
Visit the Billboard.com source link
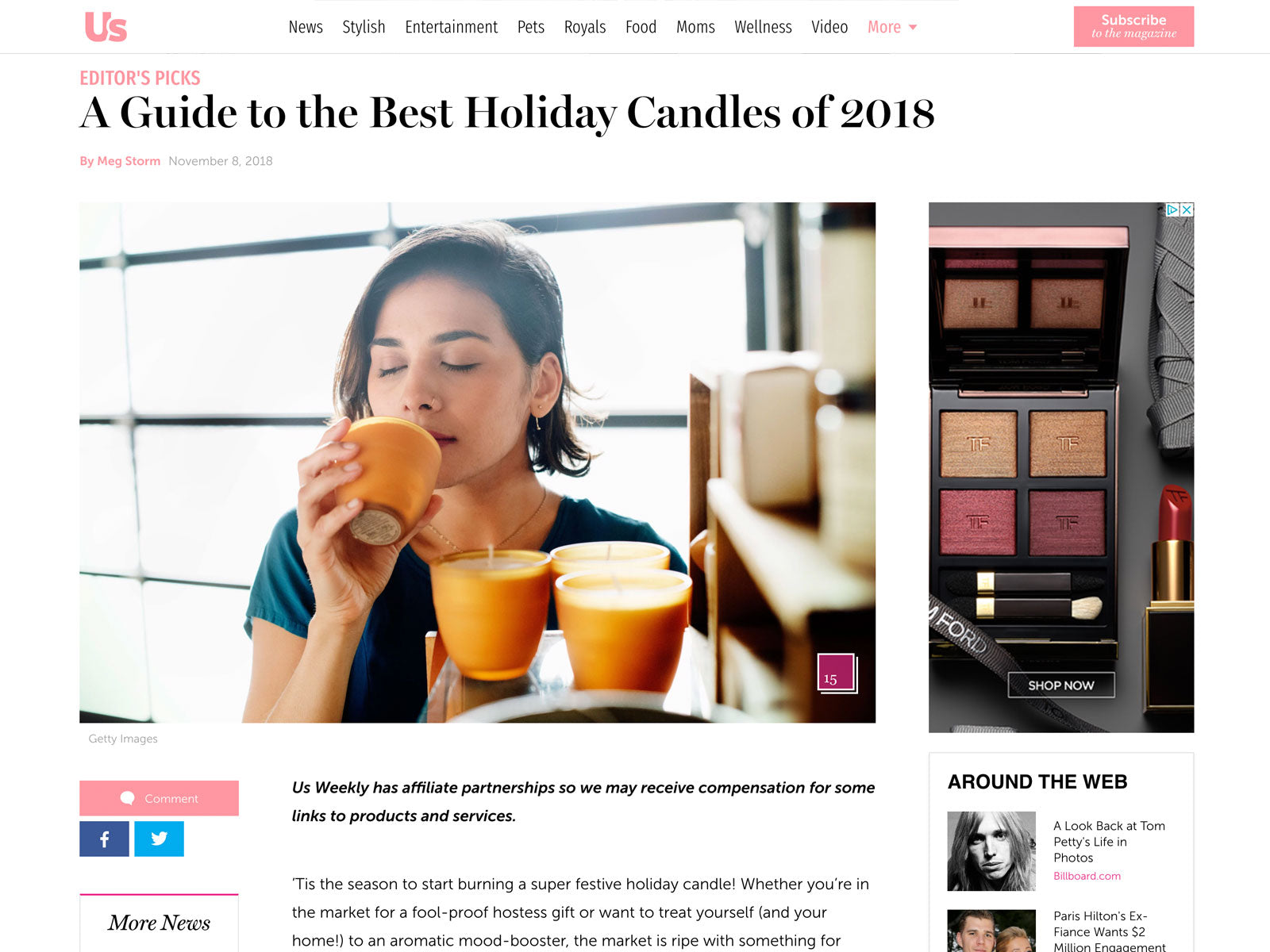coord(1087,876)
